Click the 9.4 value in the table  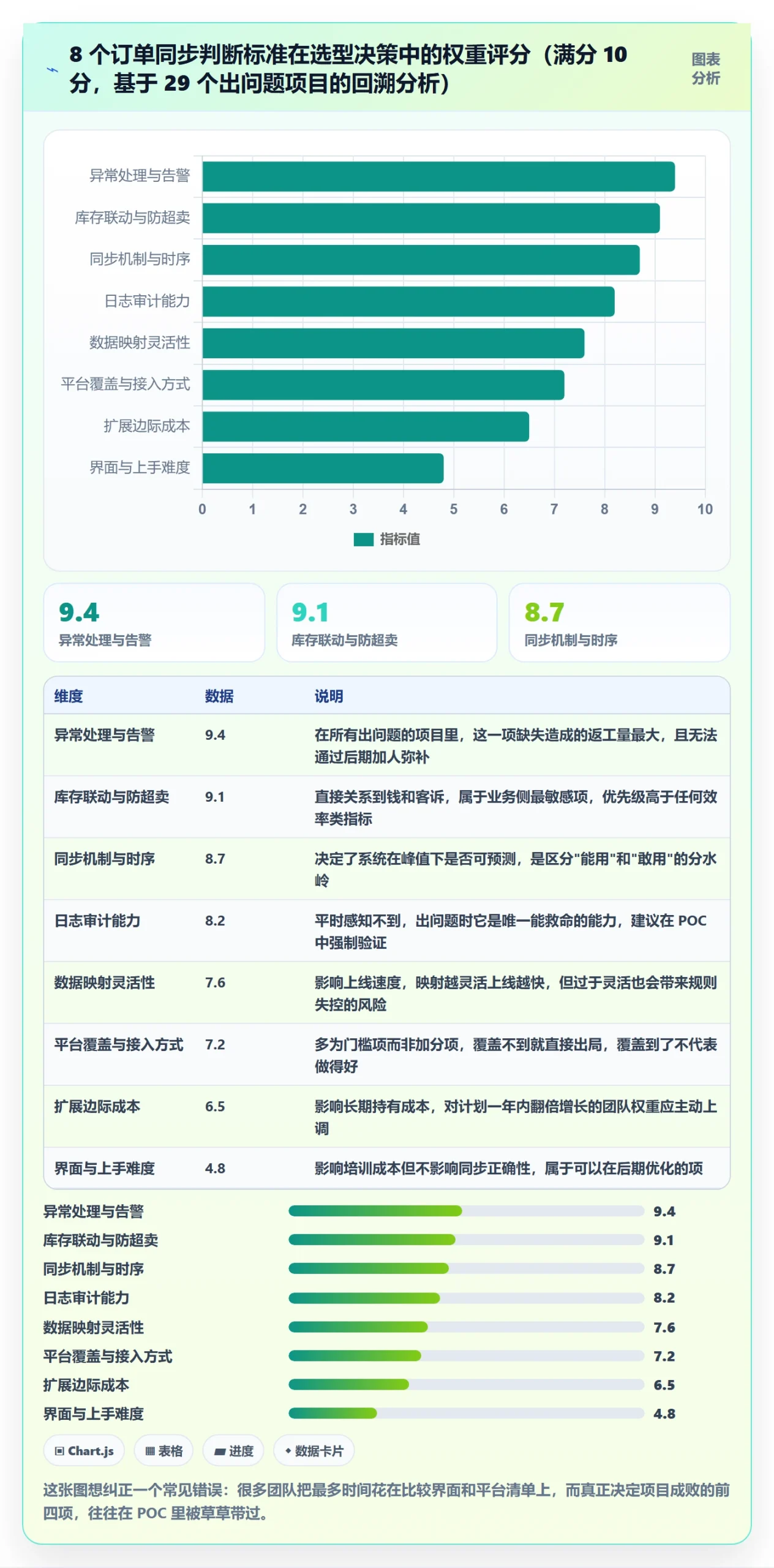[215, 734]
